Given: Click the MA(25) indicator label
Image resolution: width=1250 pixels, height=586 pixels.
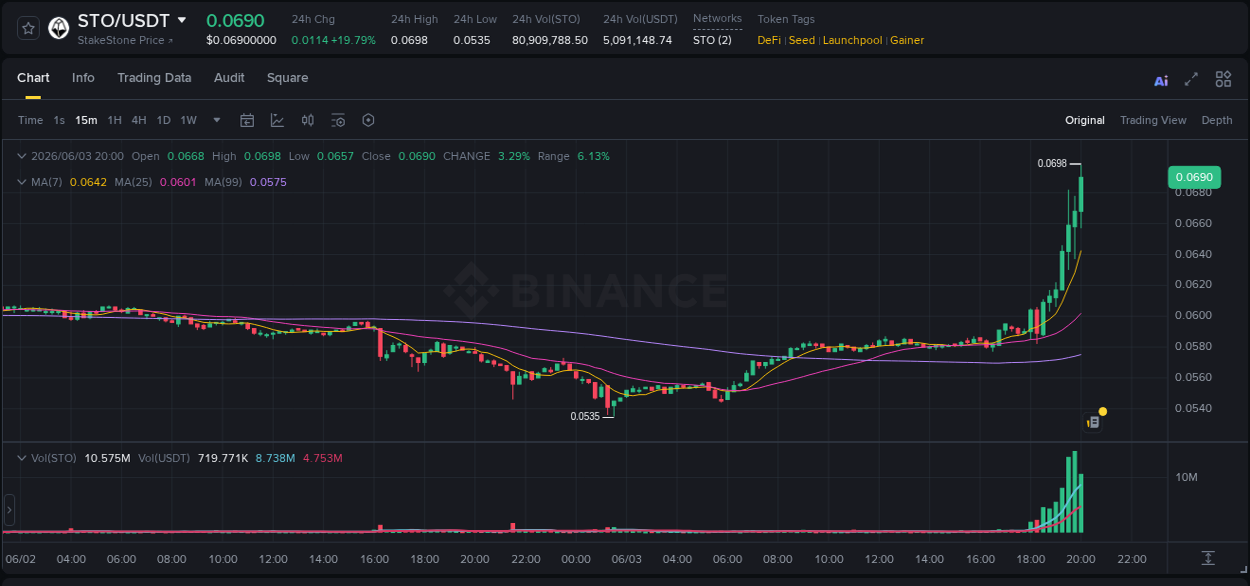Looking at the screenshot, I should click(x=133, y=182).
